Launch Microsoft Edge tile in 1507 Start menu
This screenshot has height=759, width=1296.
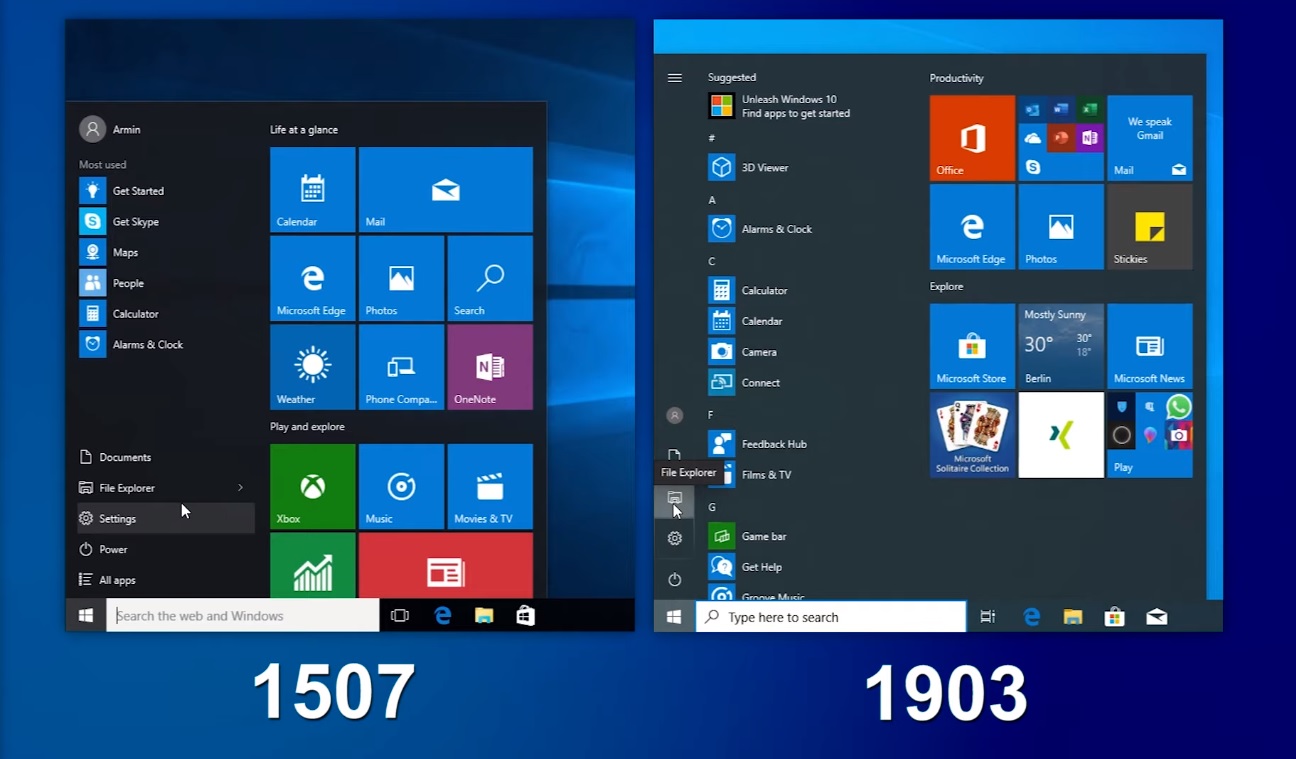click(313, 279)
